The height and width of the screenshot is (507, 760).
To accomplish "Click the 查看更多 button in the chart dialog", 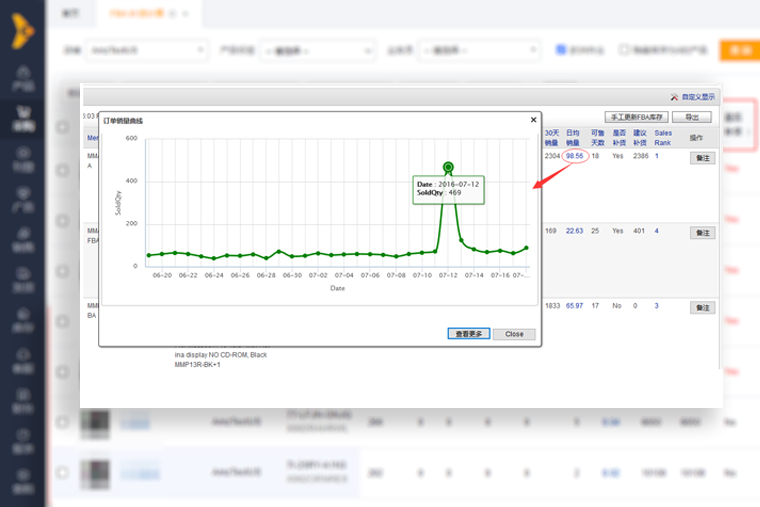I will (x=469, y=334).
